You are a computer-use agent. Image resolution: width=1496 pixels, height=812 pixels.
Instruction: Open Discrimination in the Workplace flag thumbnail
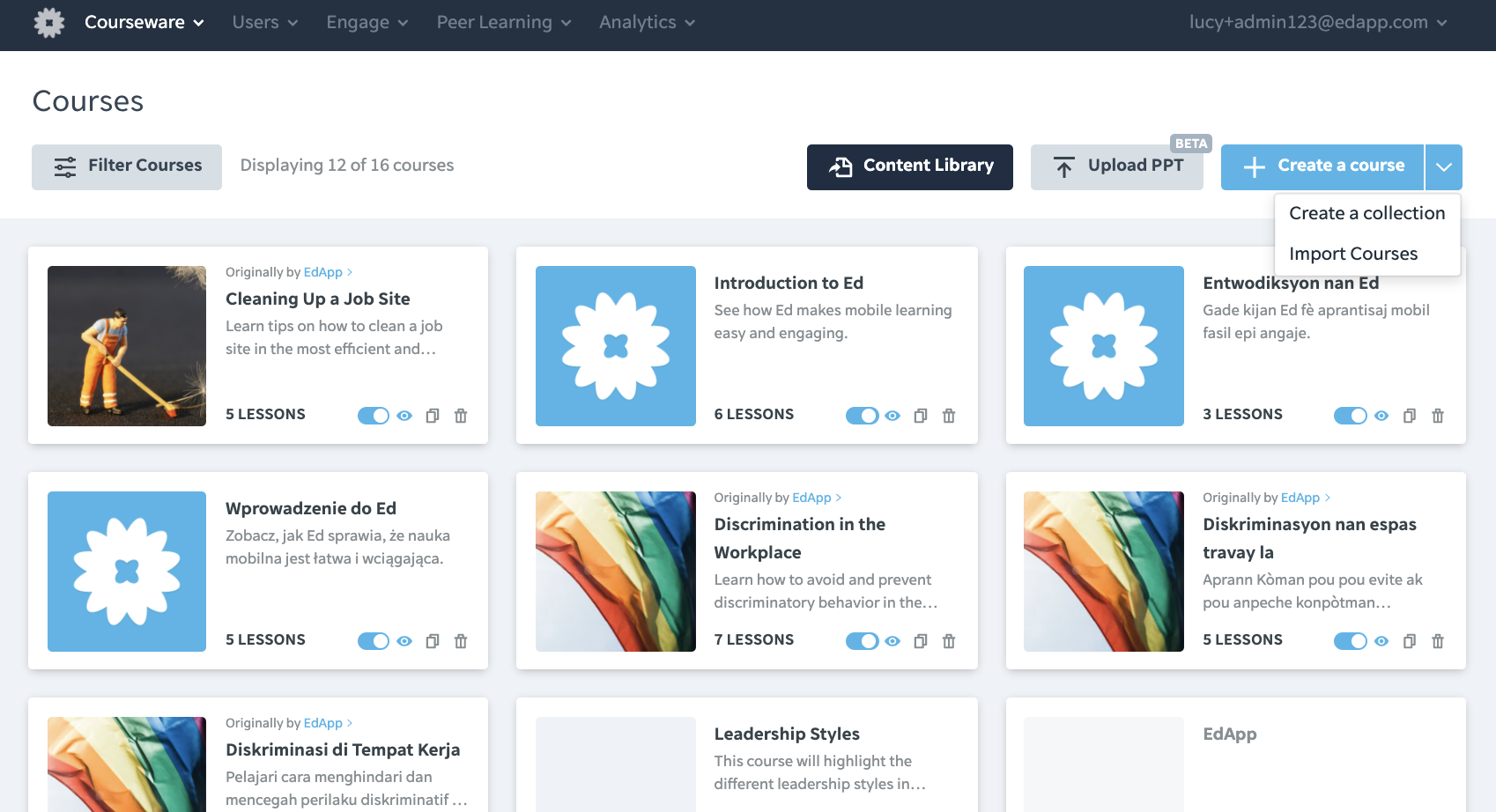(616, 572)
